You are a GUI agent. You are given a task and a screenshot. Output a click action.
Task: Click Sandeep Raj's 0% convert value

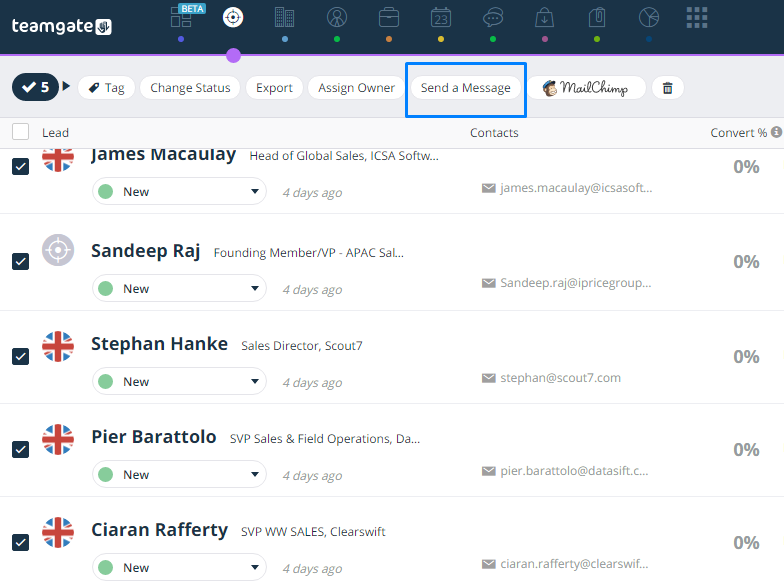(746, 262)
